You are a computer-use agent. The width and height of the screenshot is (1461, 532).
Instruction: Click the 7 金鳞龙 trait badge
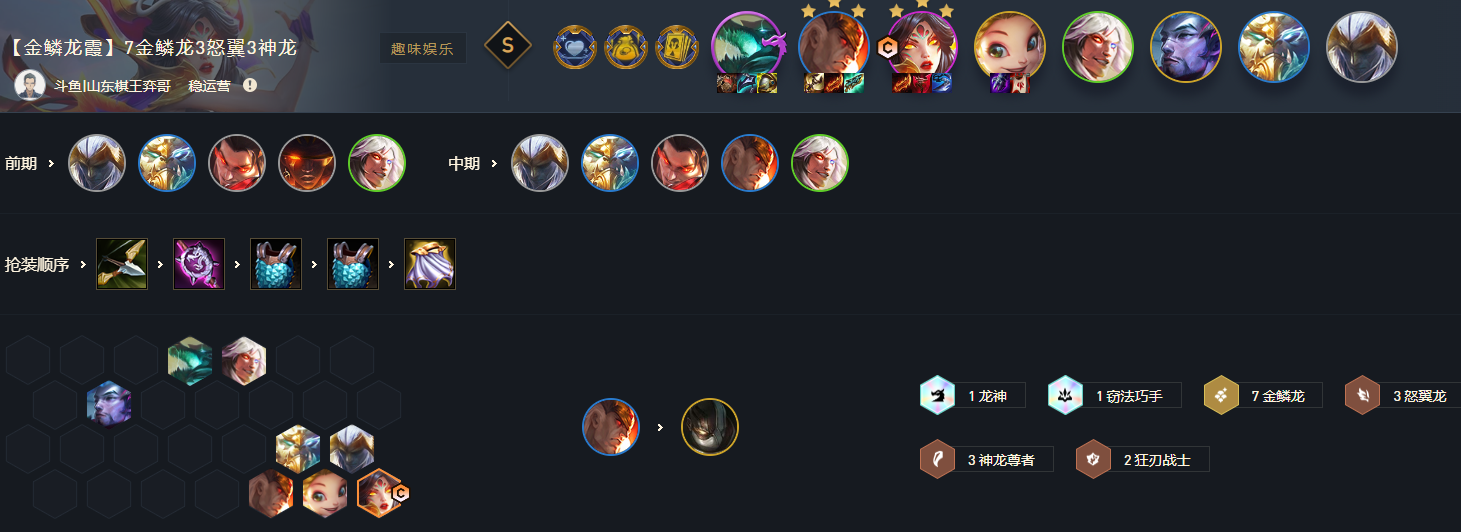1262,395
